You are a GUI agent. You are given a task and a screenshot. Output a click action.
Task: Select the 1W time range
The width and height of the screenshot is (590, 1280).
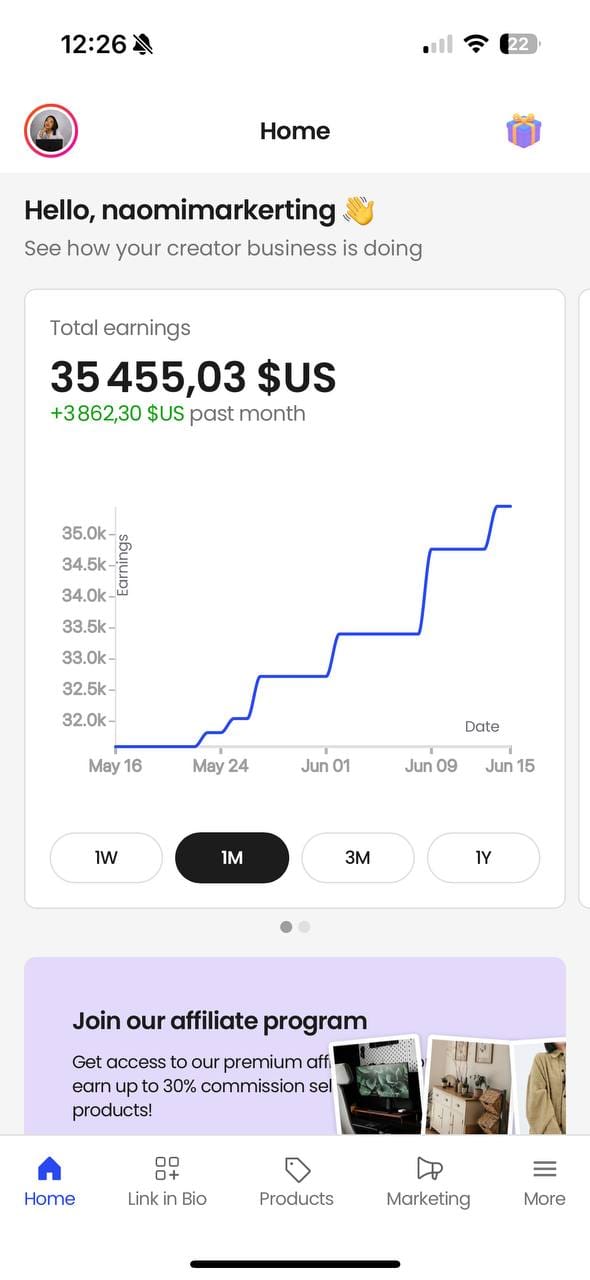[x=106, y=858]
